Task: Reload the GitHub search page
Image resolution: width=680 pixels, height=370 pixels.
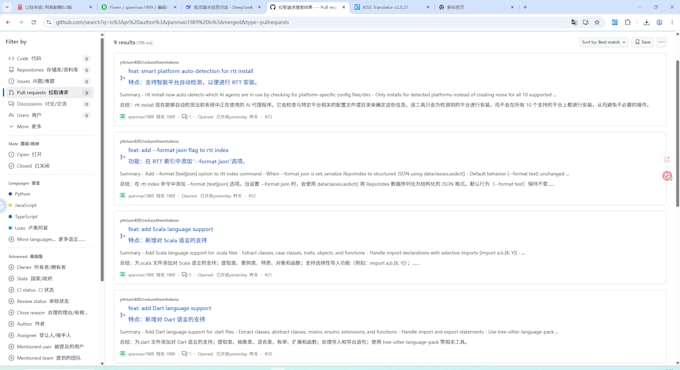Action: coord(33,22)
